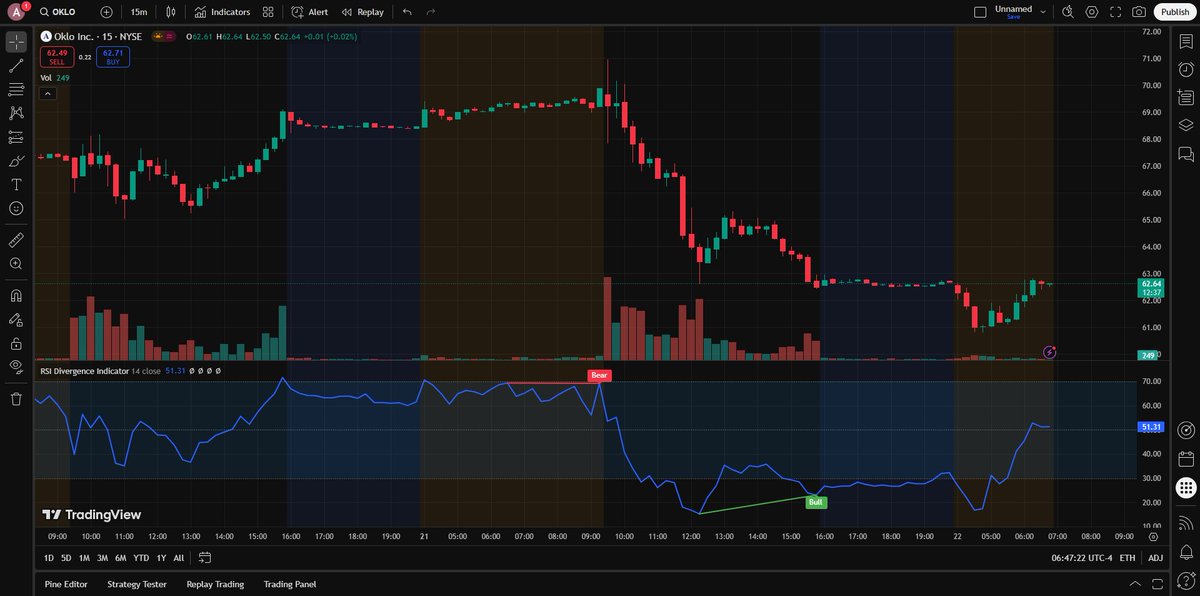Select the 3M date range
This screenshot has width=1200, height=596.
point(102,558)
